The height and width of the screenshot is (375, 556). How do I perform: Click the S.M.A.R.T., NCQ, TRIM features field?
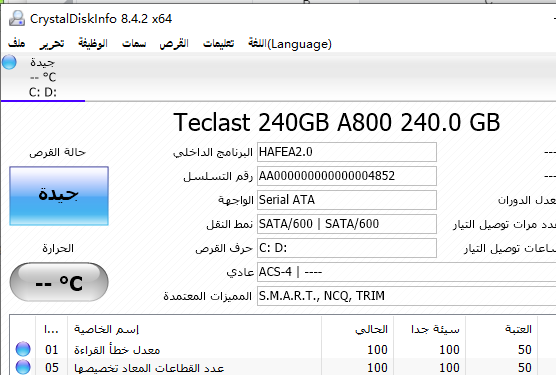point(406,296)
